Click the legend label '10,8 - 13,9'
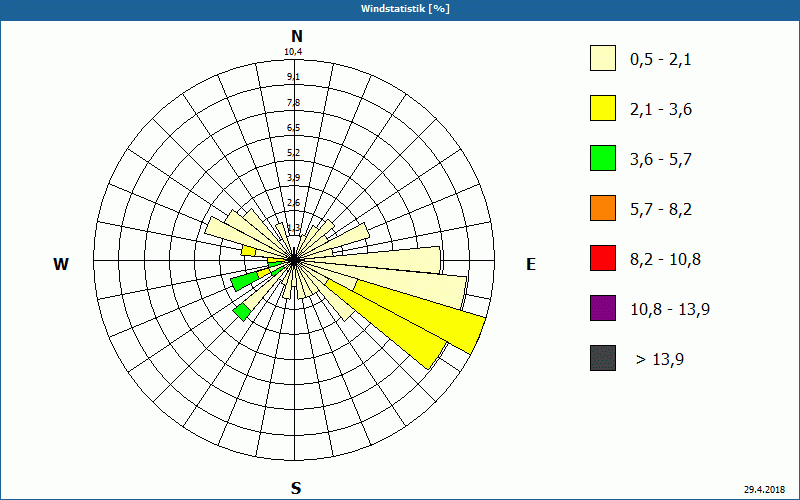800x500 pixels. [670, 310]
